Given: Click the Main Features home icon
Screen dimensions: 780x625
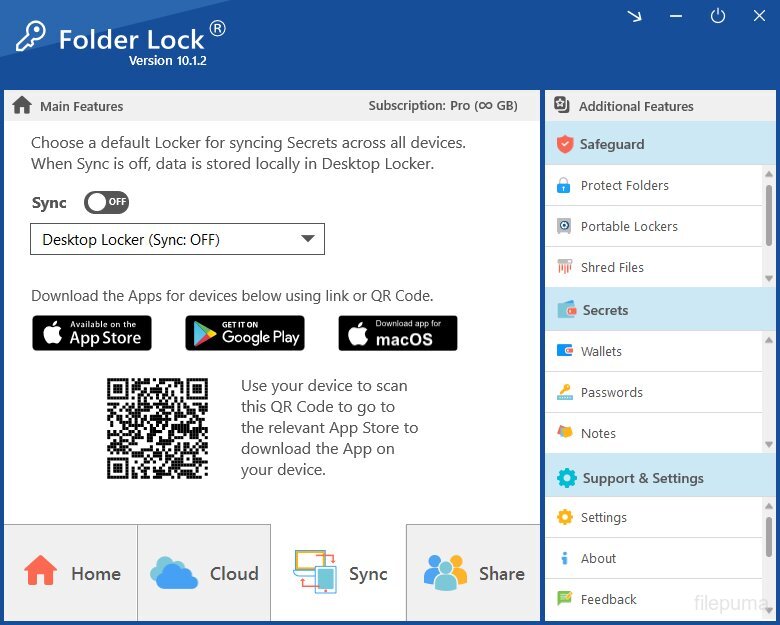Looking at the screenshot, I should pos(22,105).
